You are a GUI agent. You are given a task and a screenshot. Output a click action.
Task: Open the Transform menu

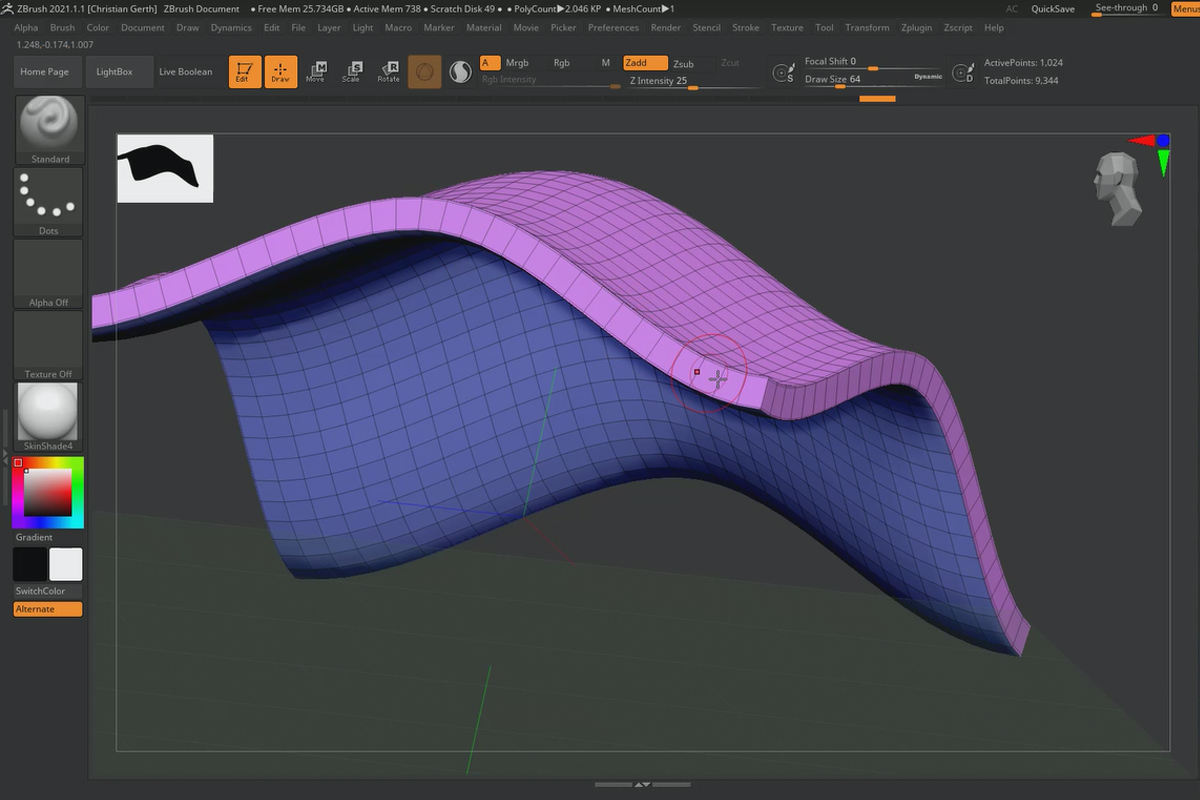coord(868,28)
